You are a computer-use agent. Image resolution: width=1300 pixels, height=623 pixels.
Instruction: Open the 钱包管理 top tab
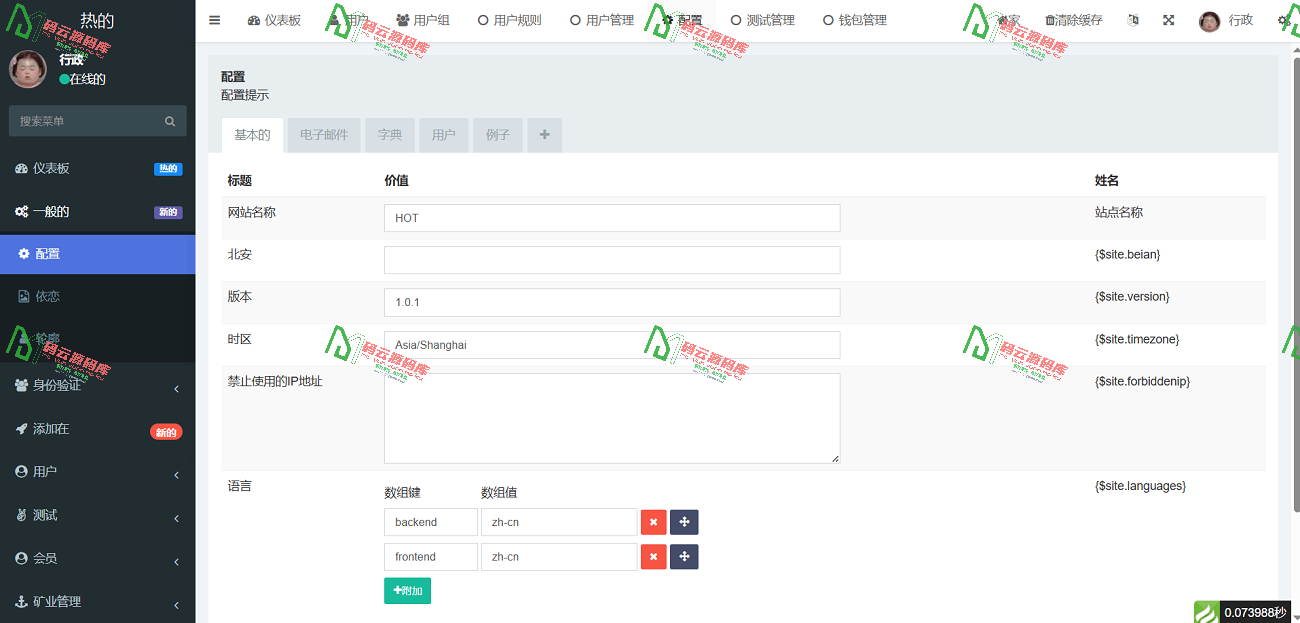855,20
